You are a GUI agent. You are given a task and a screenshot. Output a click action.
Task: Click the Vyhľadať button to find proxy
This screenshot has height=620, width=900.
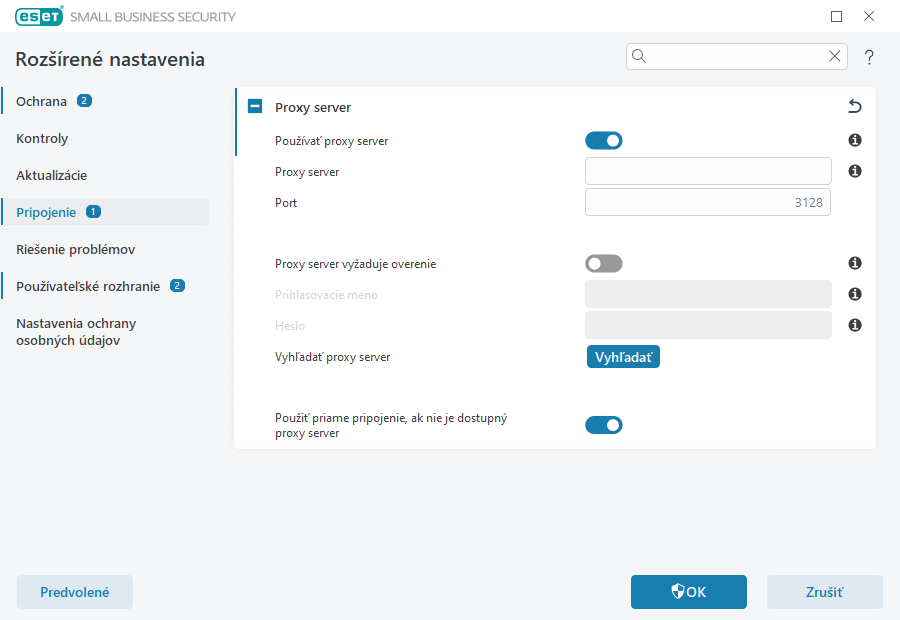click(623, 356)
